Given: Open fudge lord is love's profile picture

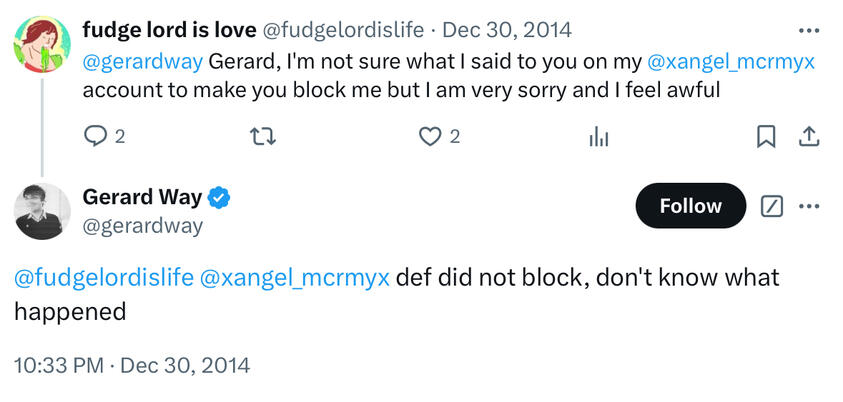Looking at the screenshot, I should [42, 47].
